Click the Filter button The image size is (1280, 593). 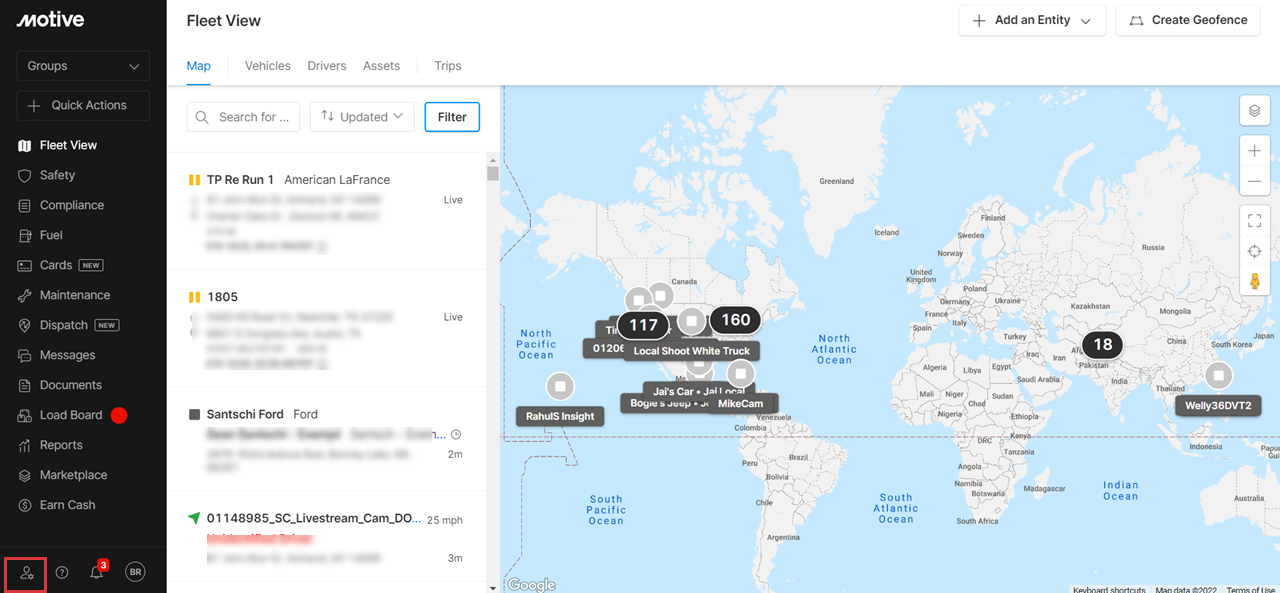(452, 117)
